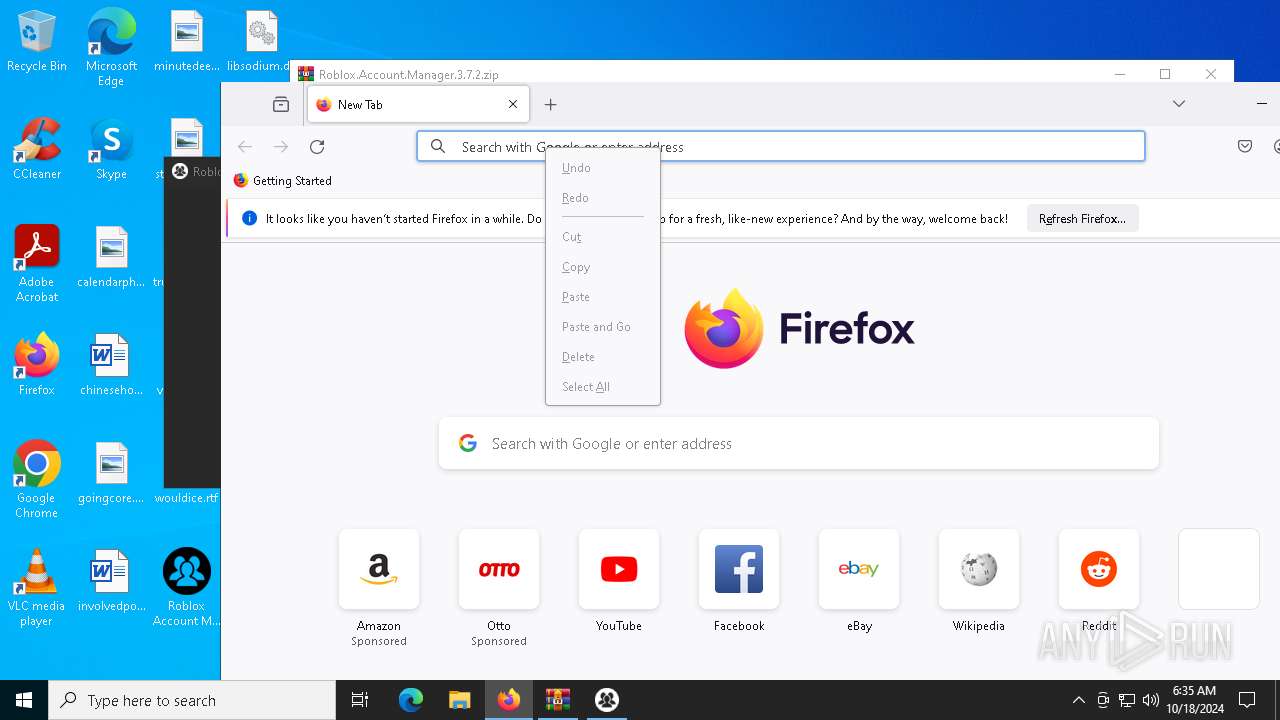Open the Getting Started bookmark
This screenshot has height=720, width=1280.
tap(282, 181)
